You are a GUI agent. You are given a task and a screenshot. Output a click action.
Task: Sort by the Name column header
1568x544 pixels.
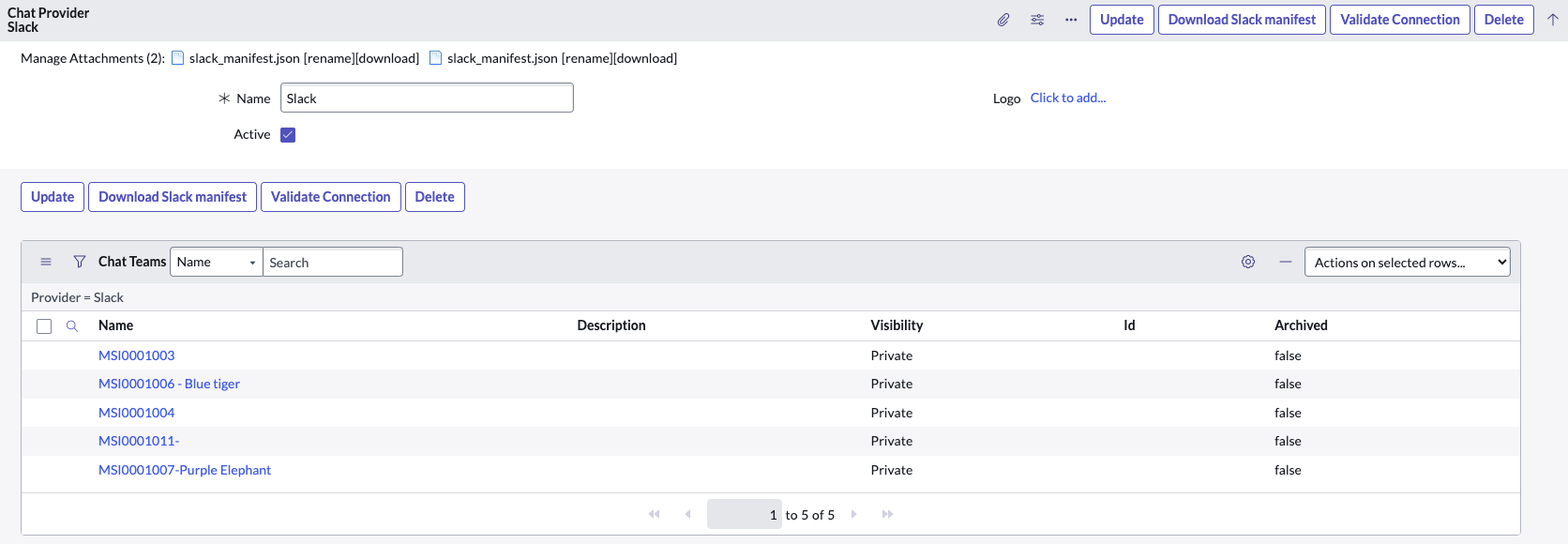pos(115,325)
